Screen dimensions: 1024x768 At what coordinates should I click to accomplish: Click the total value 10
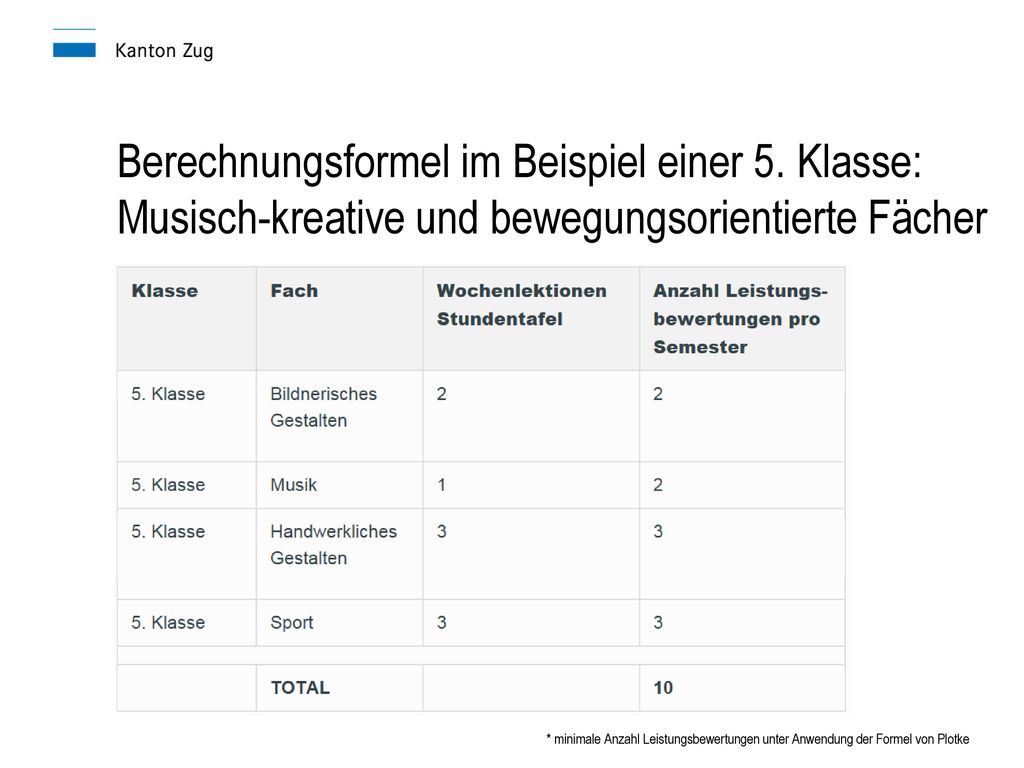[x=663, y=688]
